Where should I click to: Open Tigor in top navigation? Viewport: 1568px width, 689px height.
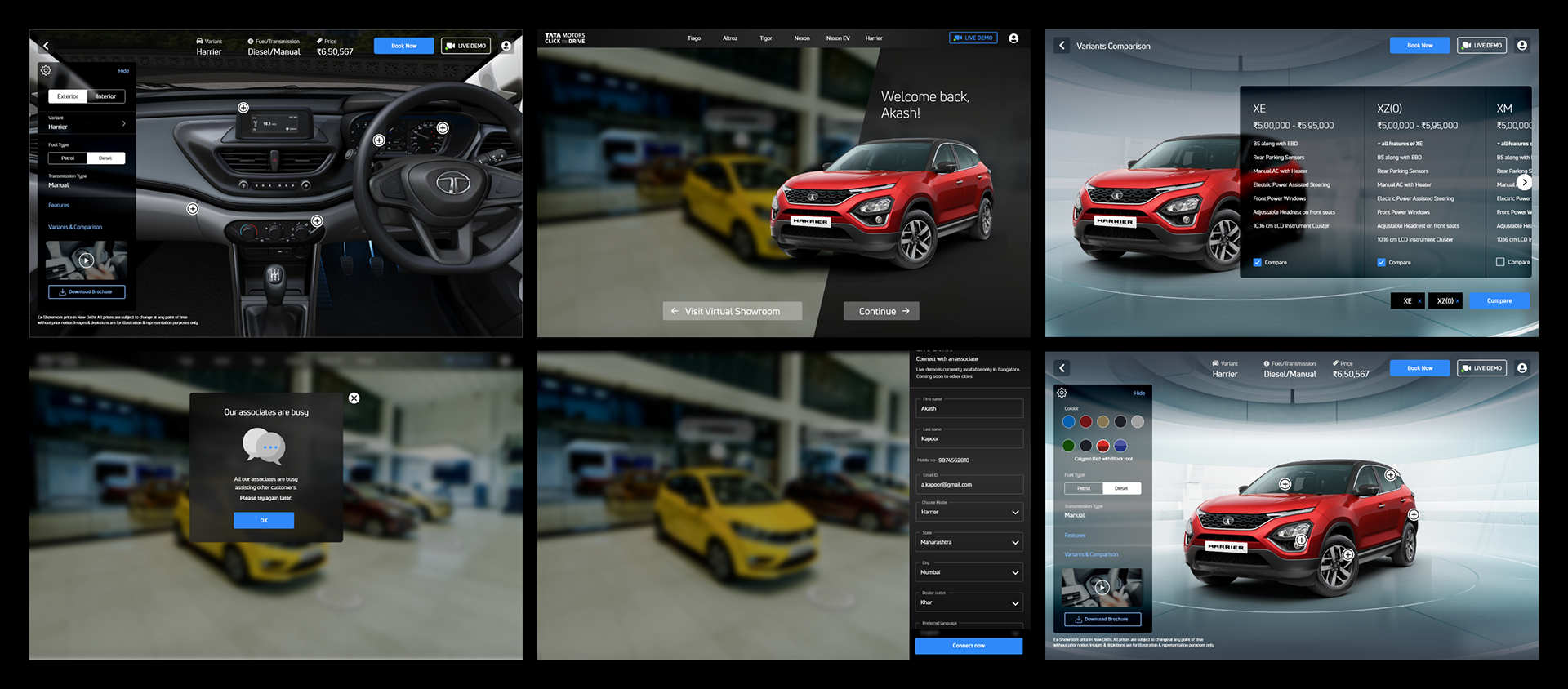point(766,38)
